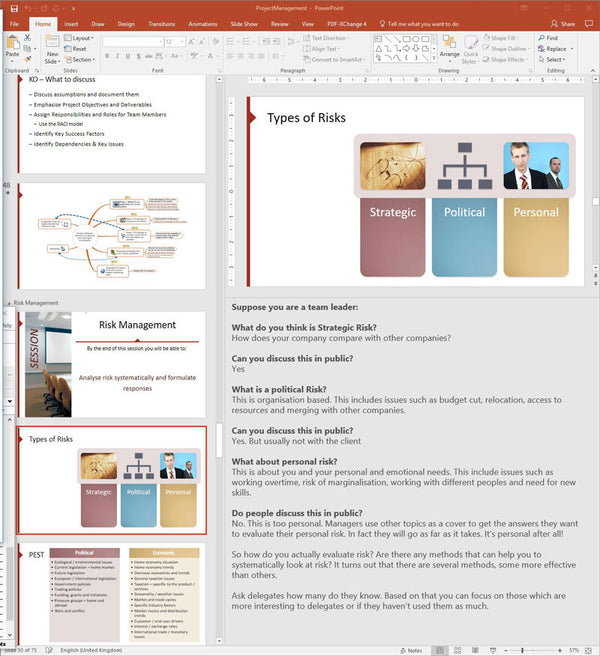Click the Cut scissors icon
This screenshot has width=600, height=656.
pos(27,38)
